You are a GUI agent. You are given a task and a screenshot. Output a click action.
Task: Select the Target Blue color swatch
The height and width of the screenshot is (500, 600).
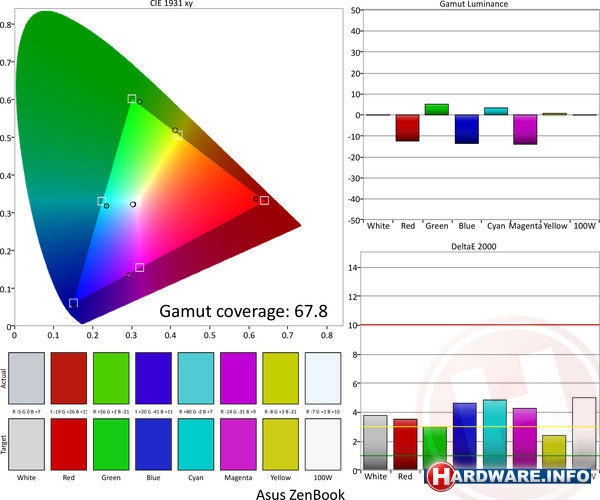(x=153, y=444)
